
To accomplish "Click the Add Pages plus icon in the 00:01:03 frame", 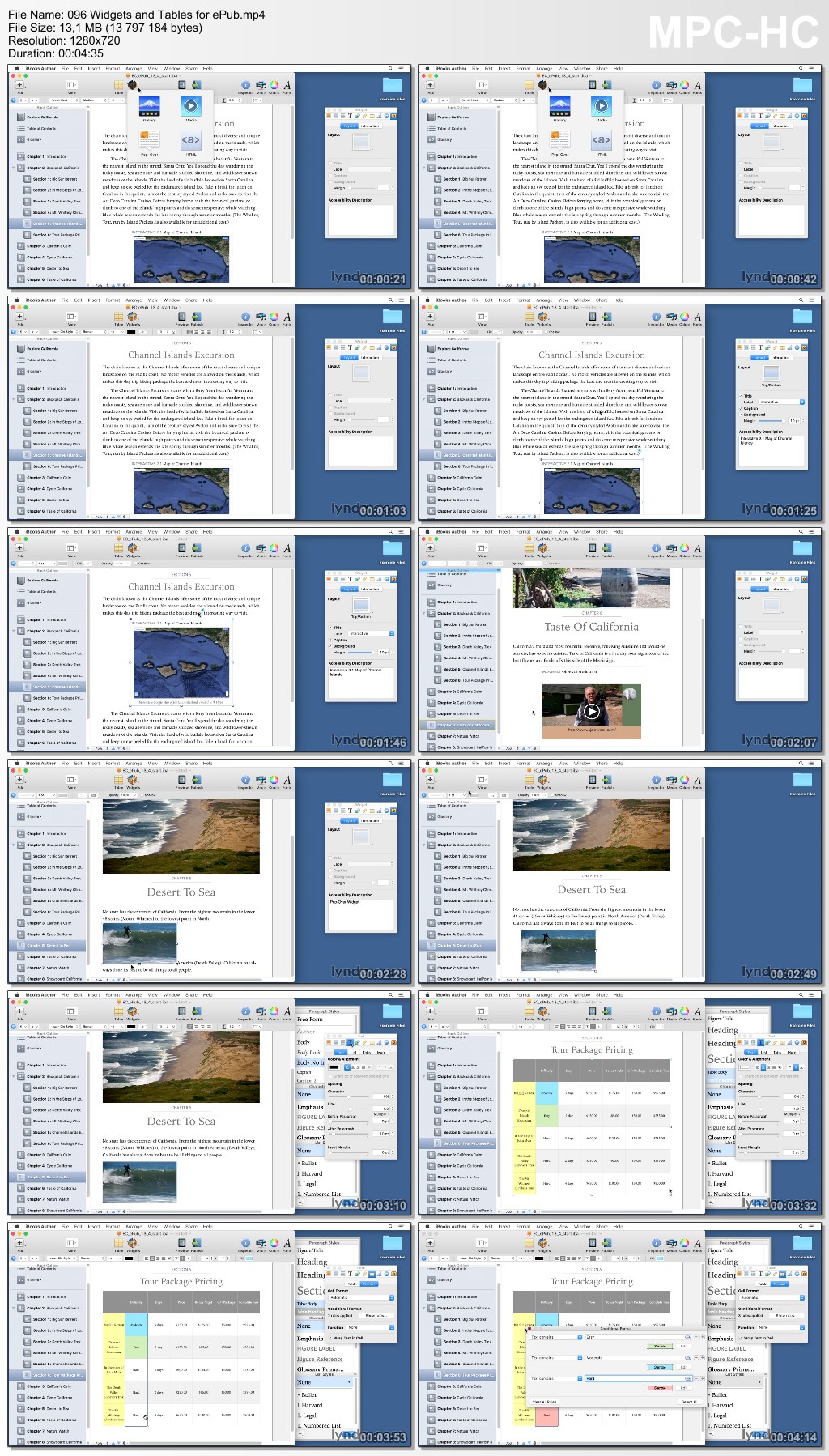I will click(20, 317).
